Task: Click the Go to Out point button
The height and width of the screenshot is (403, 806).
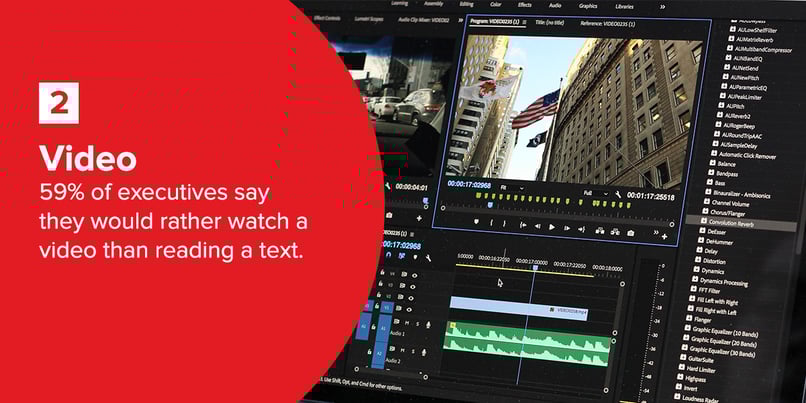Action: click(581, 229)
